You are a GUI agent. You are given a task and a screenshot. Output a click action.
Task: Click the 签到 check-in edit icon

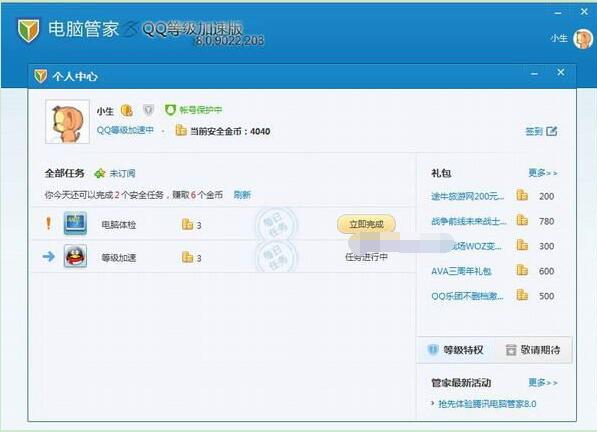(x=551, y=131)
